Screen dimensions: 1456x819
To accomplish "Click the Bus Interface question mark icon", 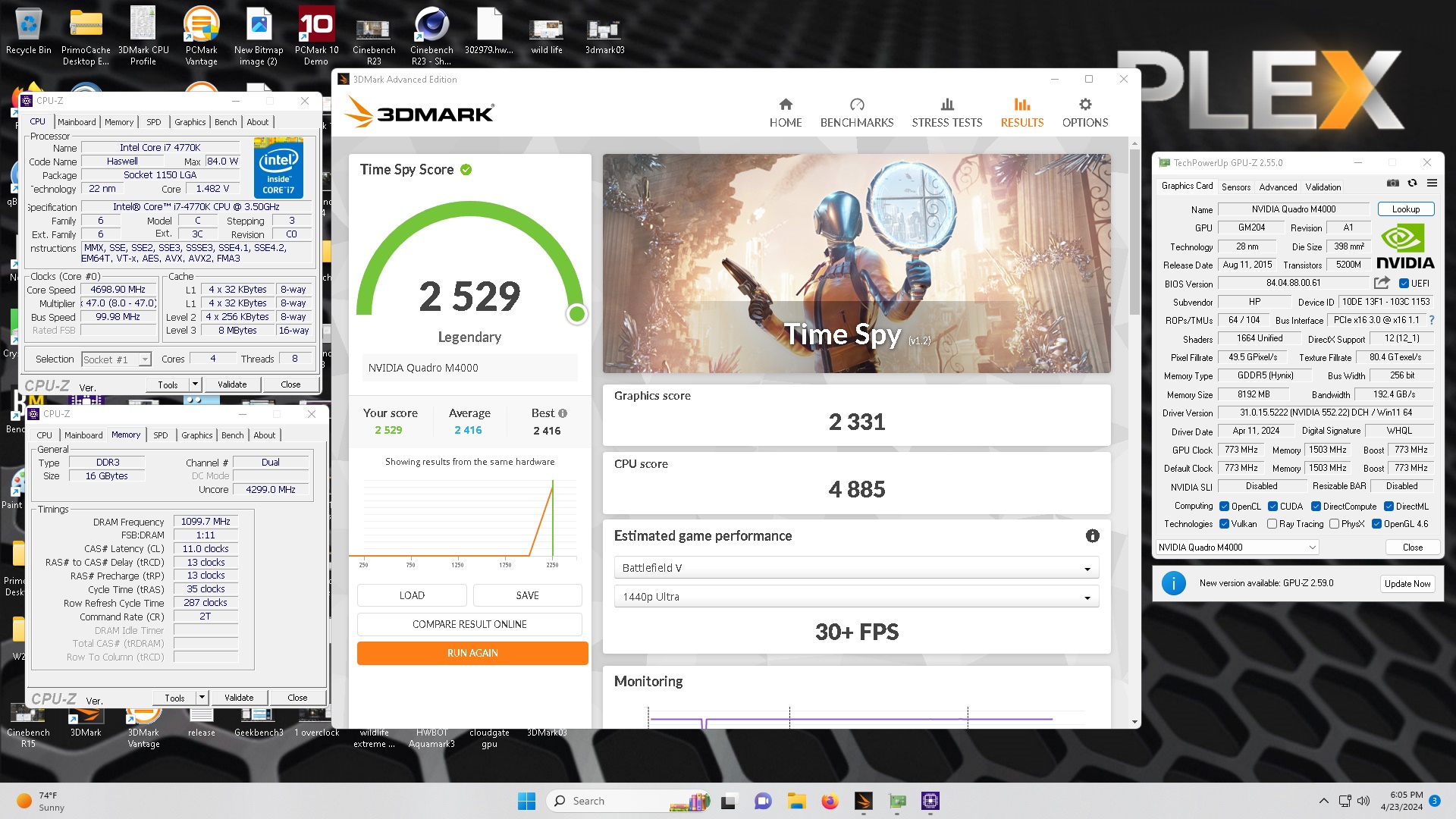I will pyautogui.click(x=1432, y=320).
